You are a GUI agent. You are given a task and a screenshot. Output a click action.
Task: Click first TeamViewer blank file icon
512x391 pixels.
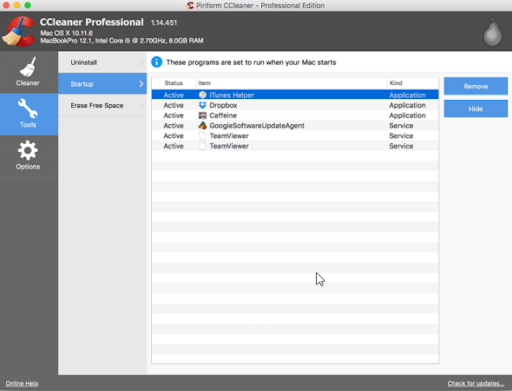(202, 136)
